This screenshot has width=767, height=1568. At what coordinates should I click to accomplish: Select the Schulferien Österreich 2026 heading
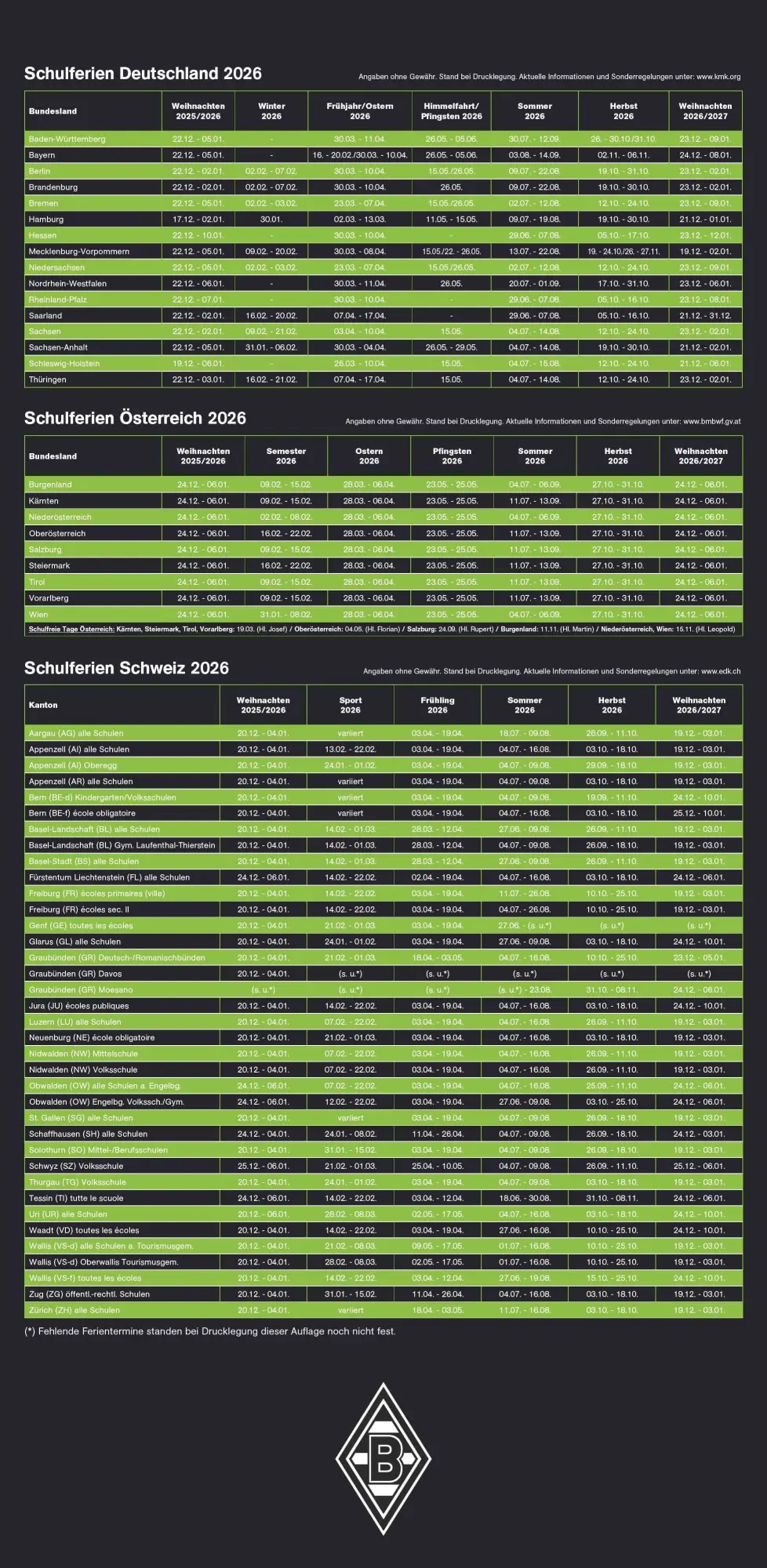(135, 419)
